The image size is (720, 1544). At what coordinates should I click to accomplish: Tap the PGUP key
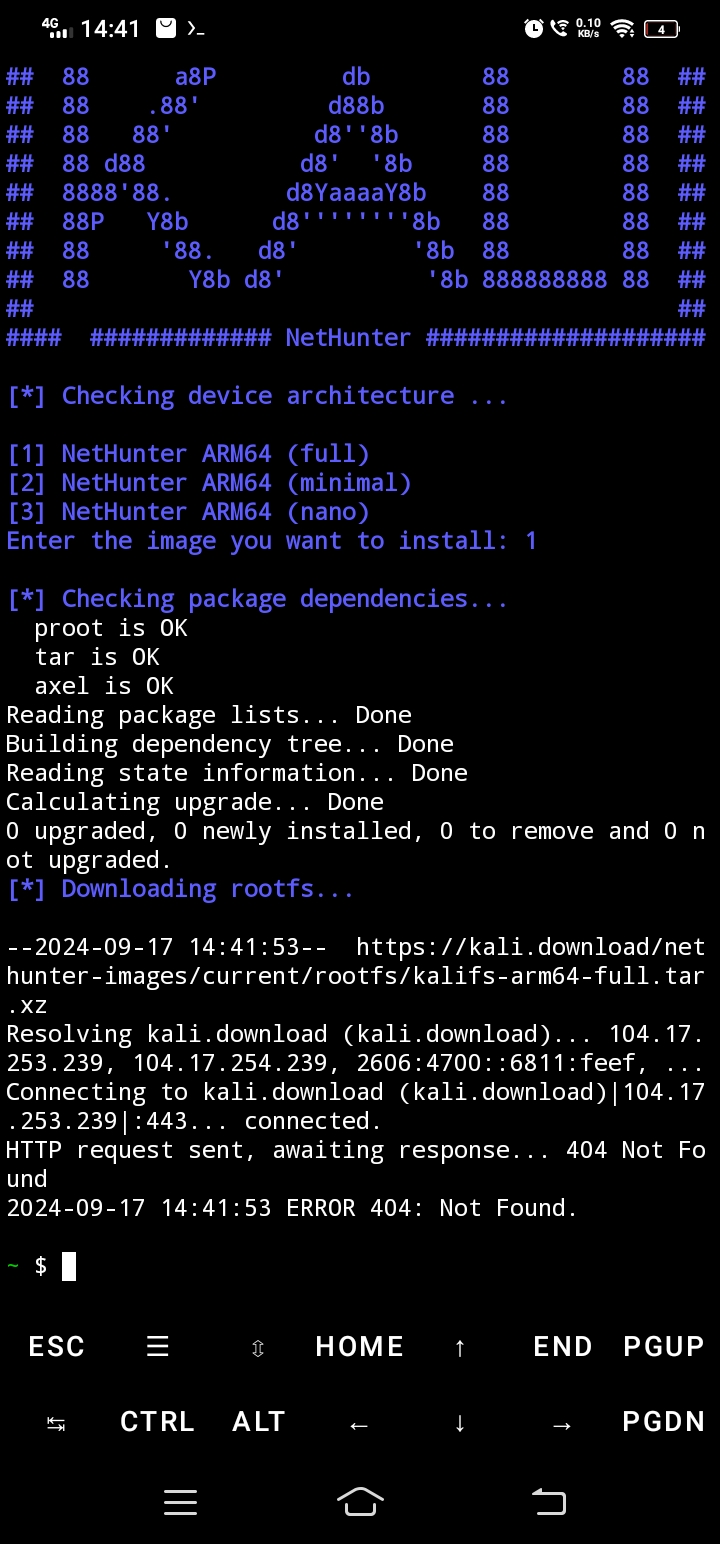click(x=663, y=1346)
